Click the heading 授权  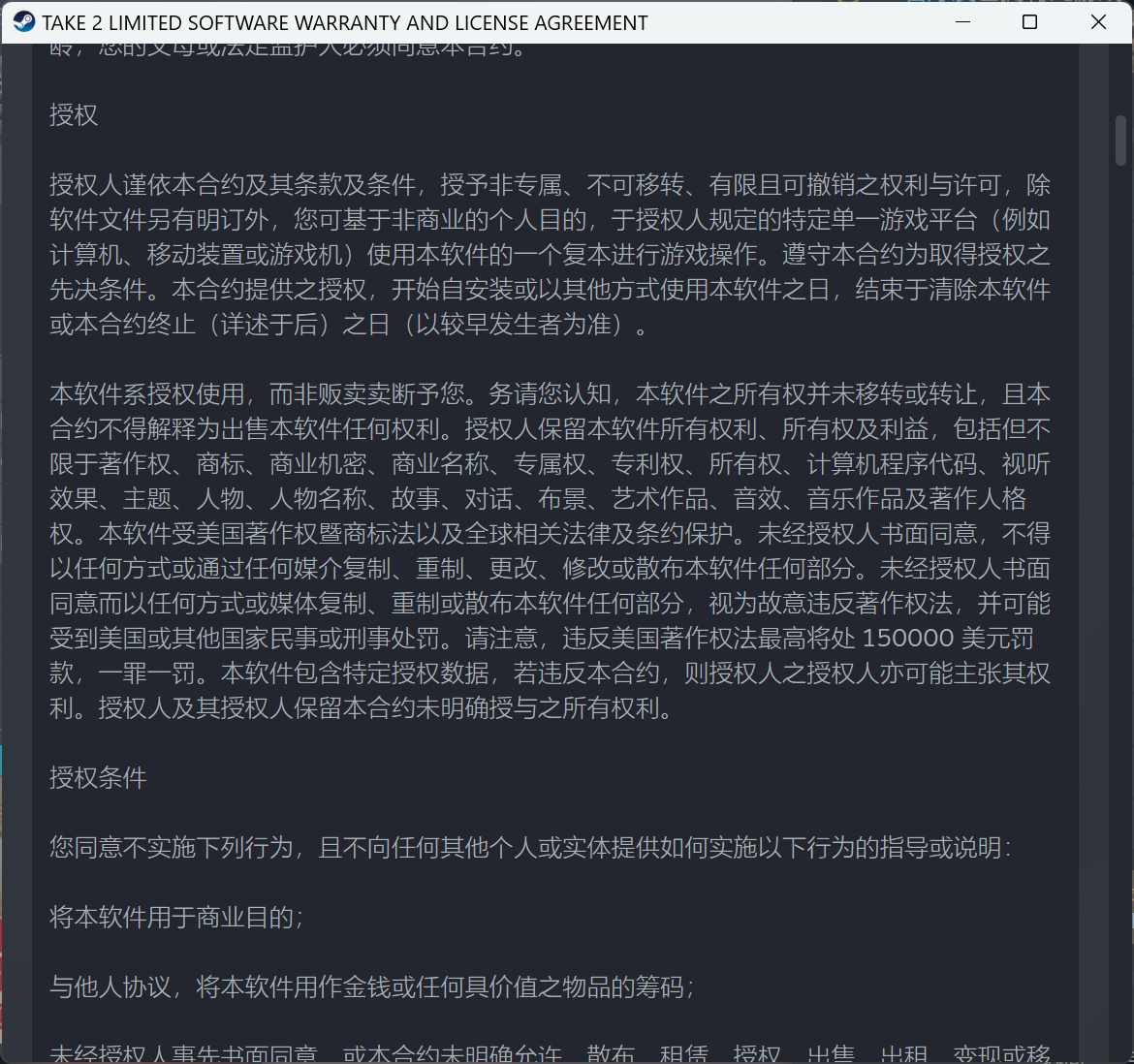(x=73, y=115)
